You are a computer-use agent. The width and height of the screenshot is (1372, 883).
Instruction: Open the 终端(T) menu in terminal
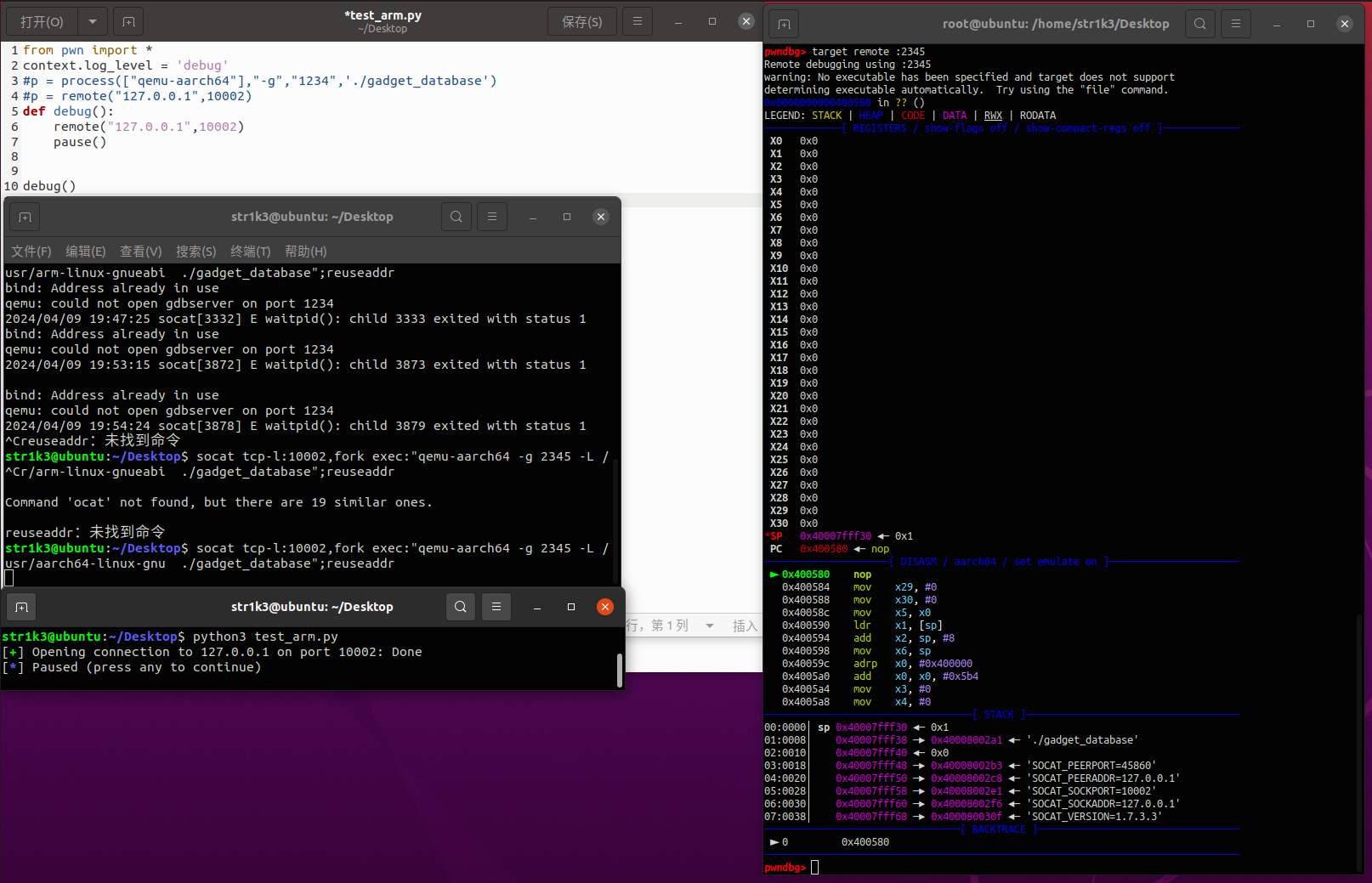click(250, 252)
